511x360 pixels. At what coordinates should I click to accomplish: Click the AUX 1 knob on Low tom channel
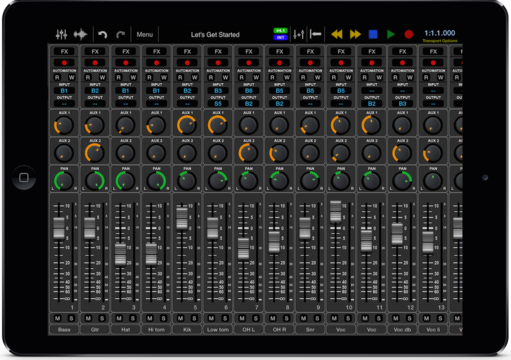217,125
